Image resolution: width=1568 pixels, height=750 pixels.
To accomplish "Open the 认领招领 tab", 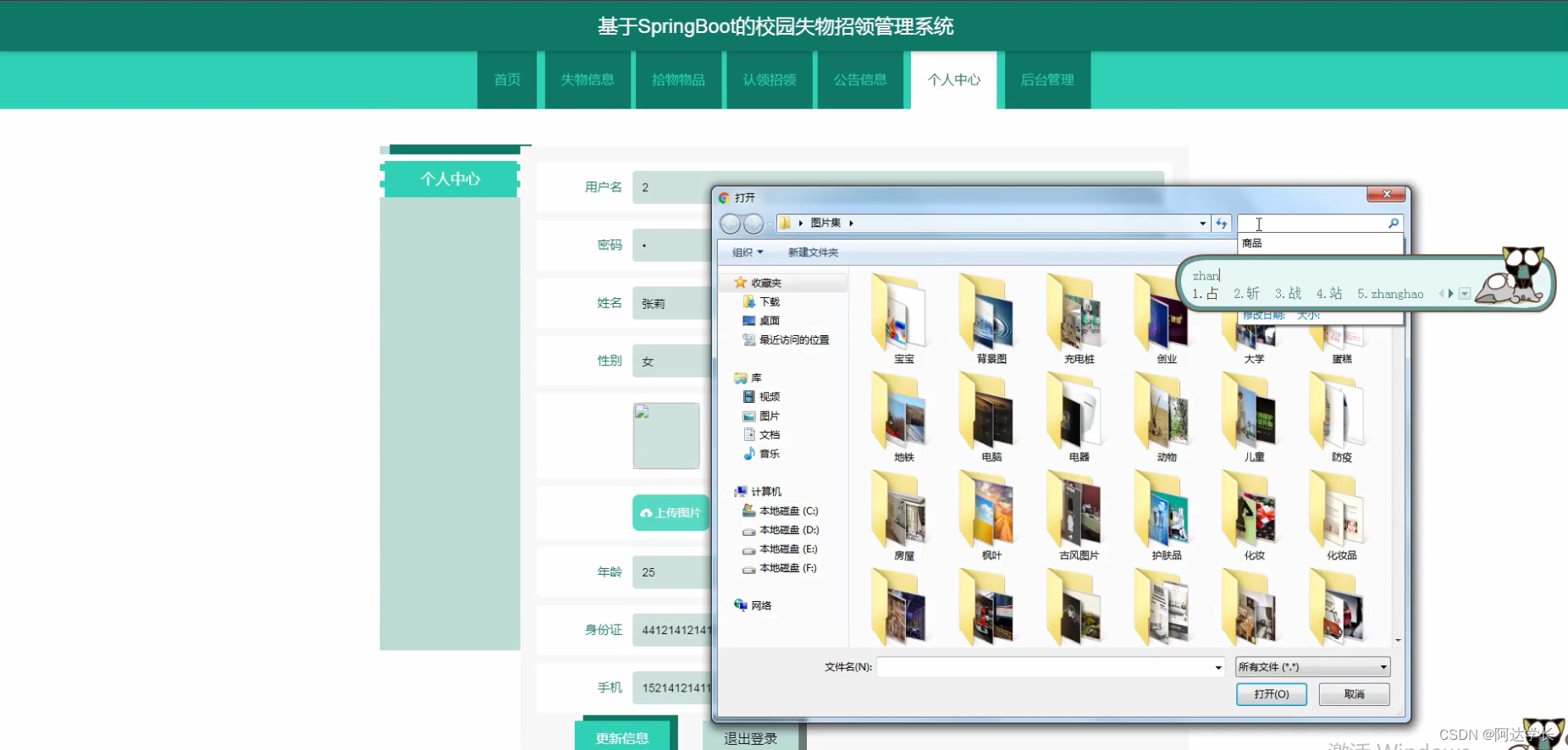I will [x=770, y=80].
